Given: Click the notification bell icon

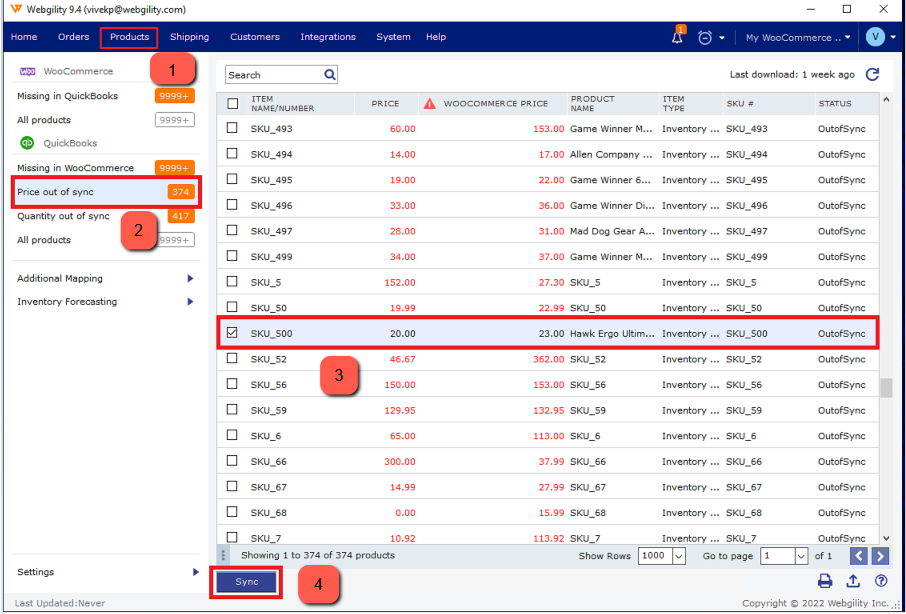Looking at the screenshot, I should (678, 38).
